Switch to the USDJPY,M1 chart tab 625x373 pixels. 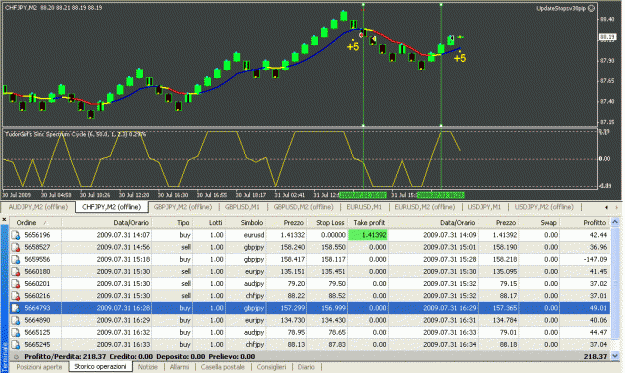point(484,207)
